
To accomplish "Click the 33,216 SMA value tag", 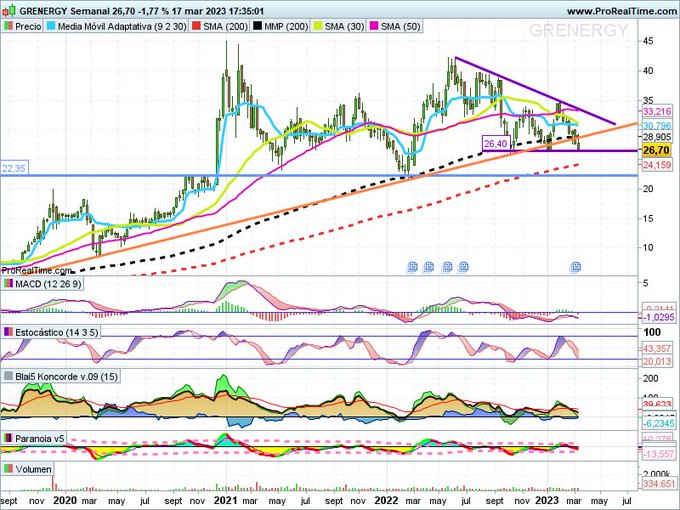I will click(x=657, y=112).
